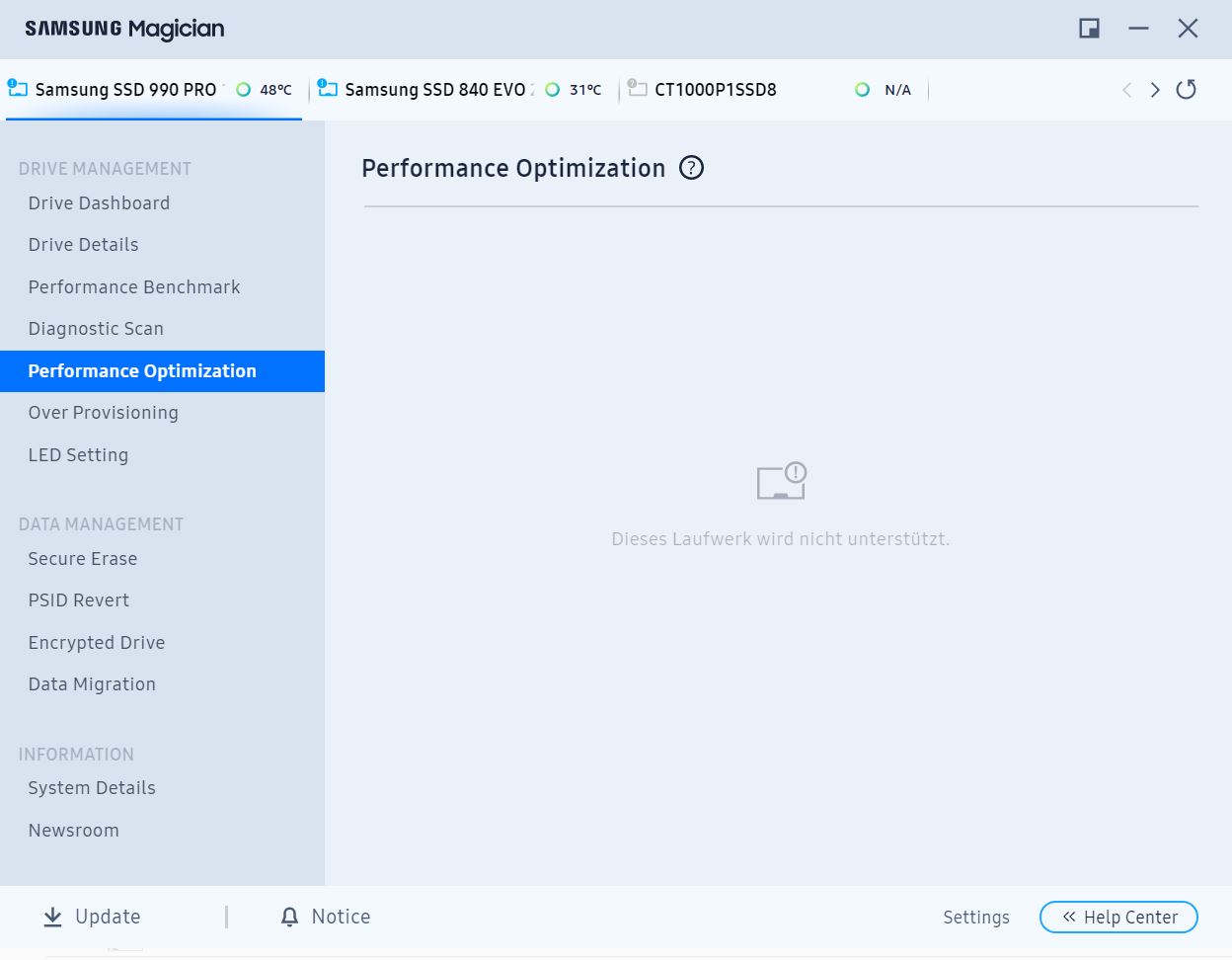Click the 'Dieses Laufwerk wird nicht unterstützt.' message
This screenshot has height=960, width=1232.
click(x=781, y=539)
